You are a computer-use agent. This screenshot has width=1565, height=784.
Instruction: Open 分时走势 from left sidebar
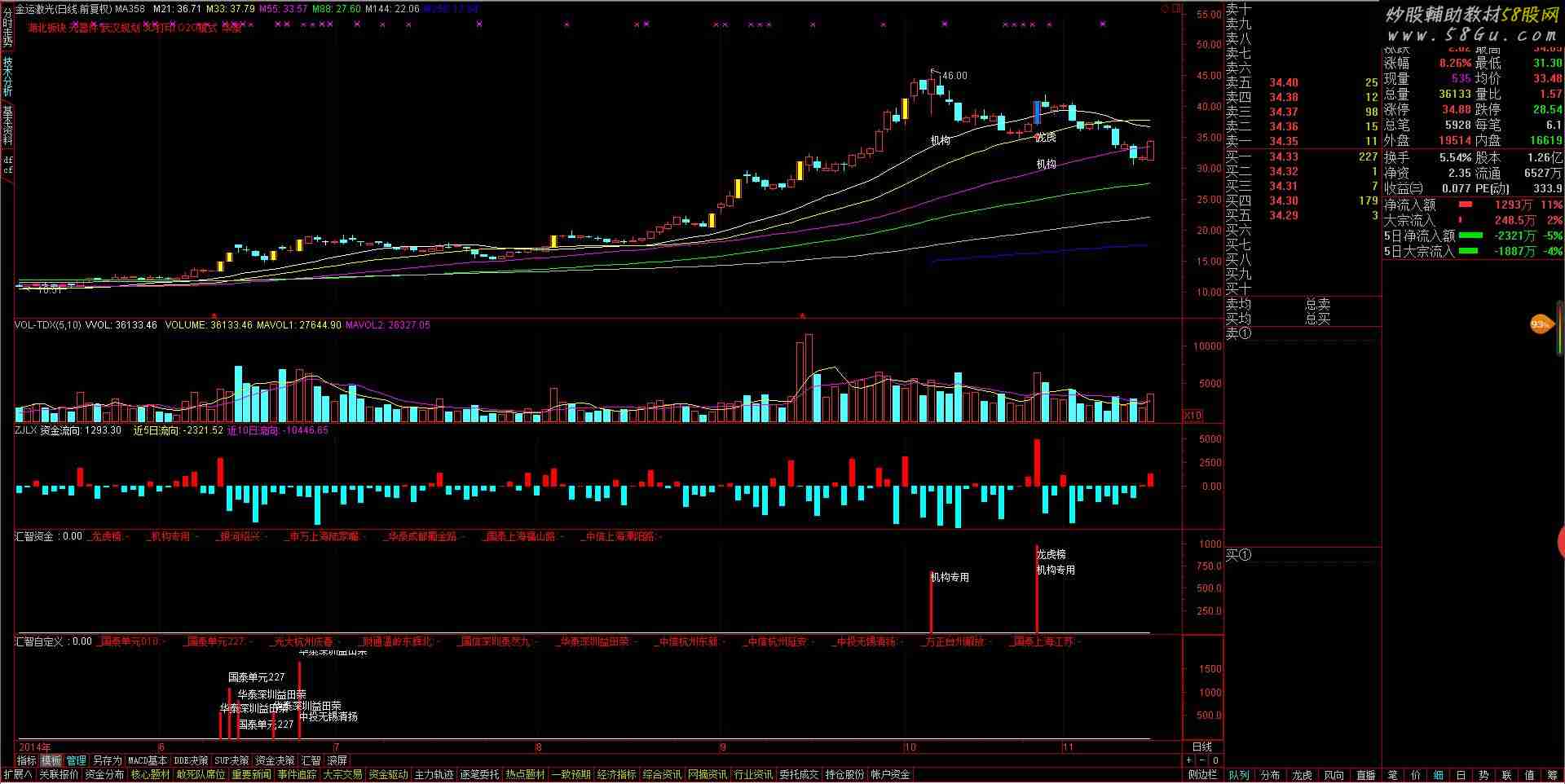pos(7,26)
